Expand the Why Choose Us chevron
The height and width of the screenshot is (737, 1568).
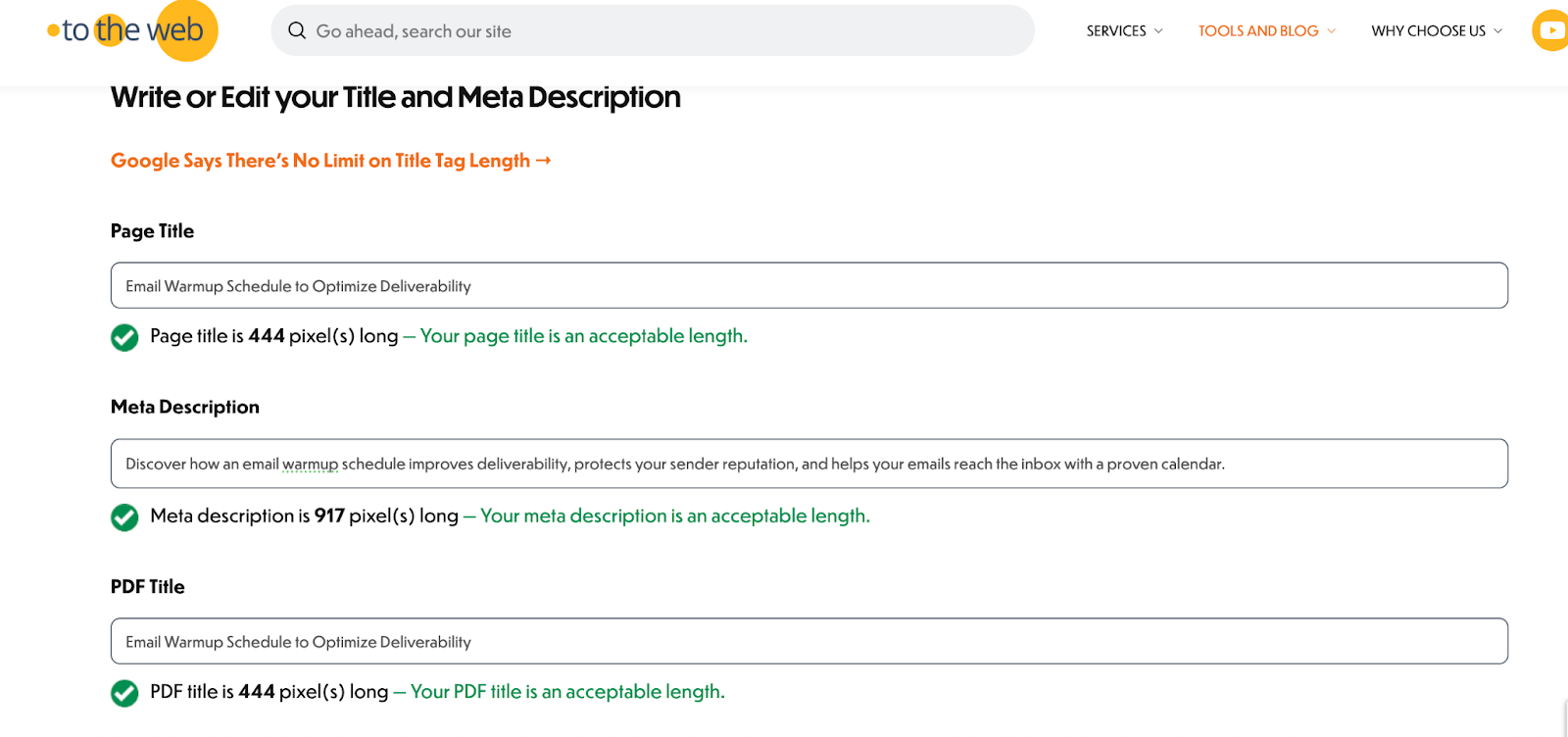1497,31
